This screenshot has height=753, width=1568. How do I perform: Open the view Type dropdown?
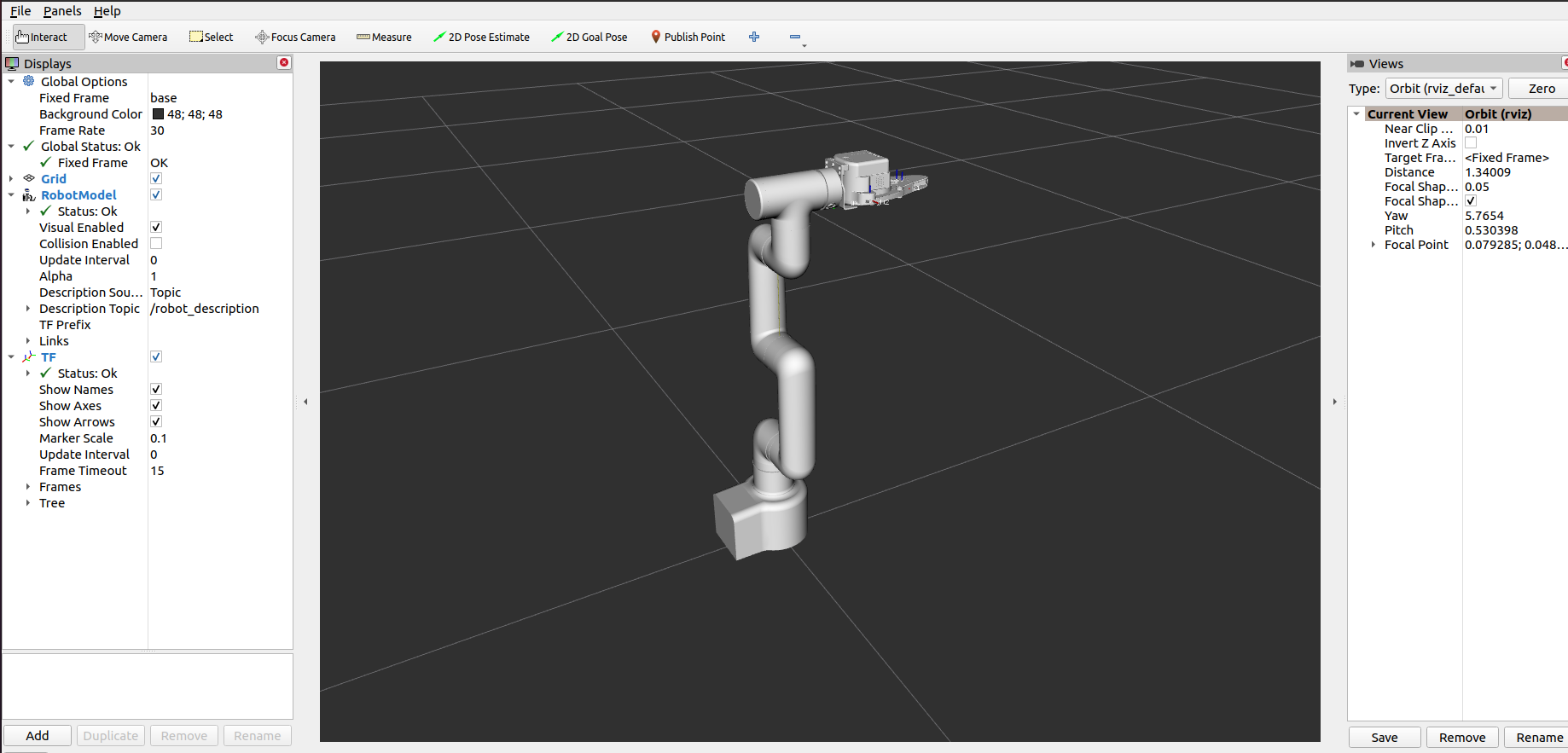[x=1443, y=89]
